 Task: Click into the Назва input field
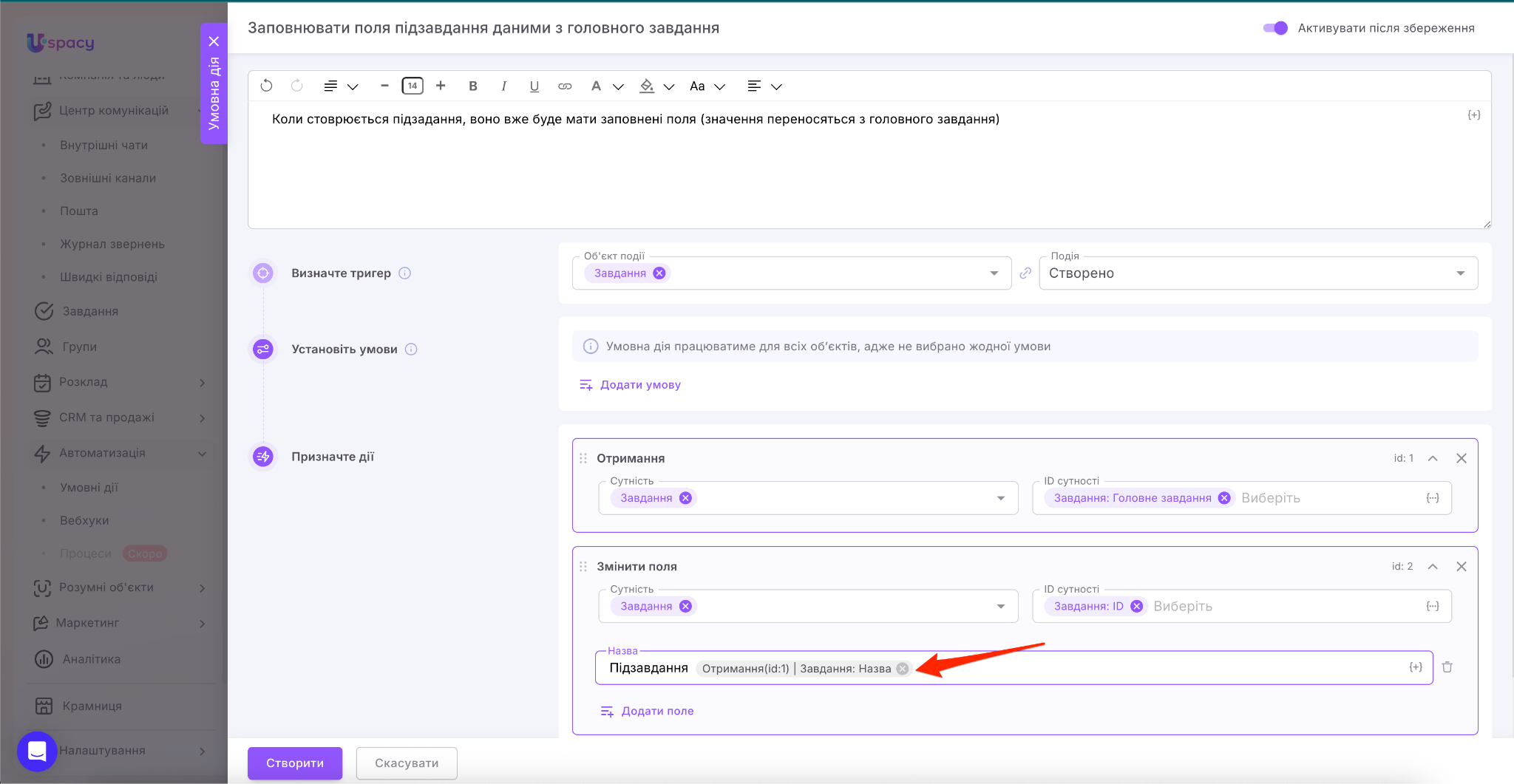pyautogui.click(x=1153, y=668)
